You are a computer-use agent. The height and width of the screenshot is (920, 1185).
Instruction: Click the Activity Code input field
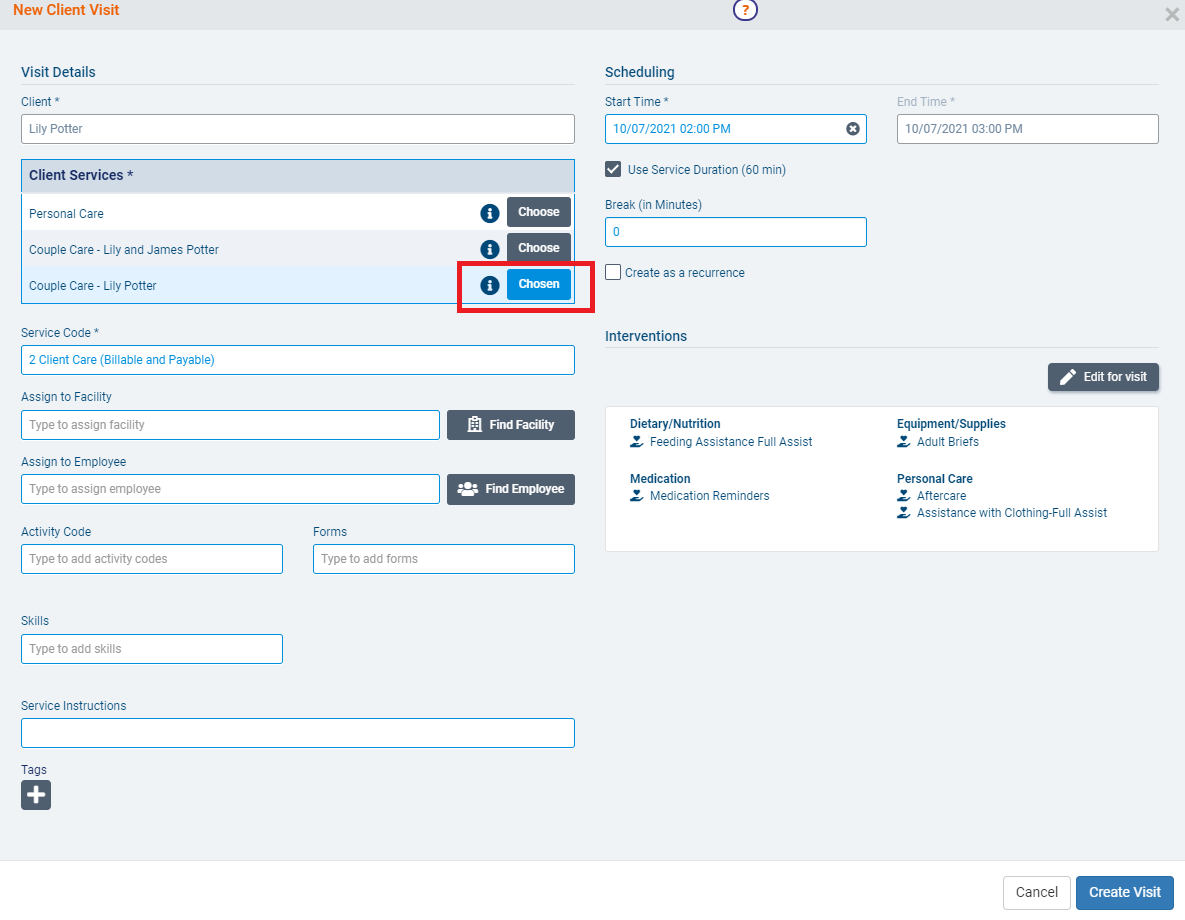point(151,559)
